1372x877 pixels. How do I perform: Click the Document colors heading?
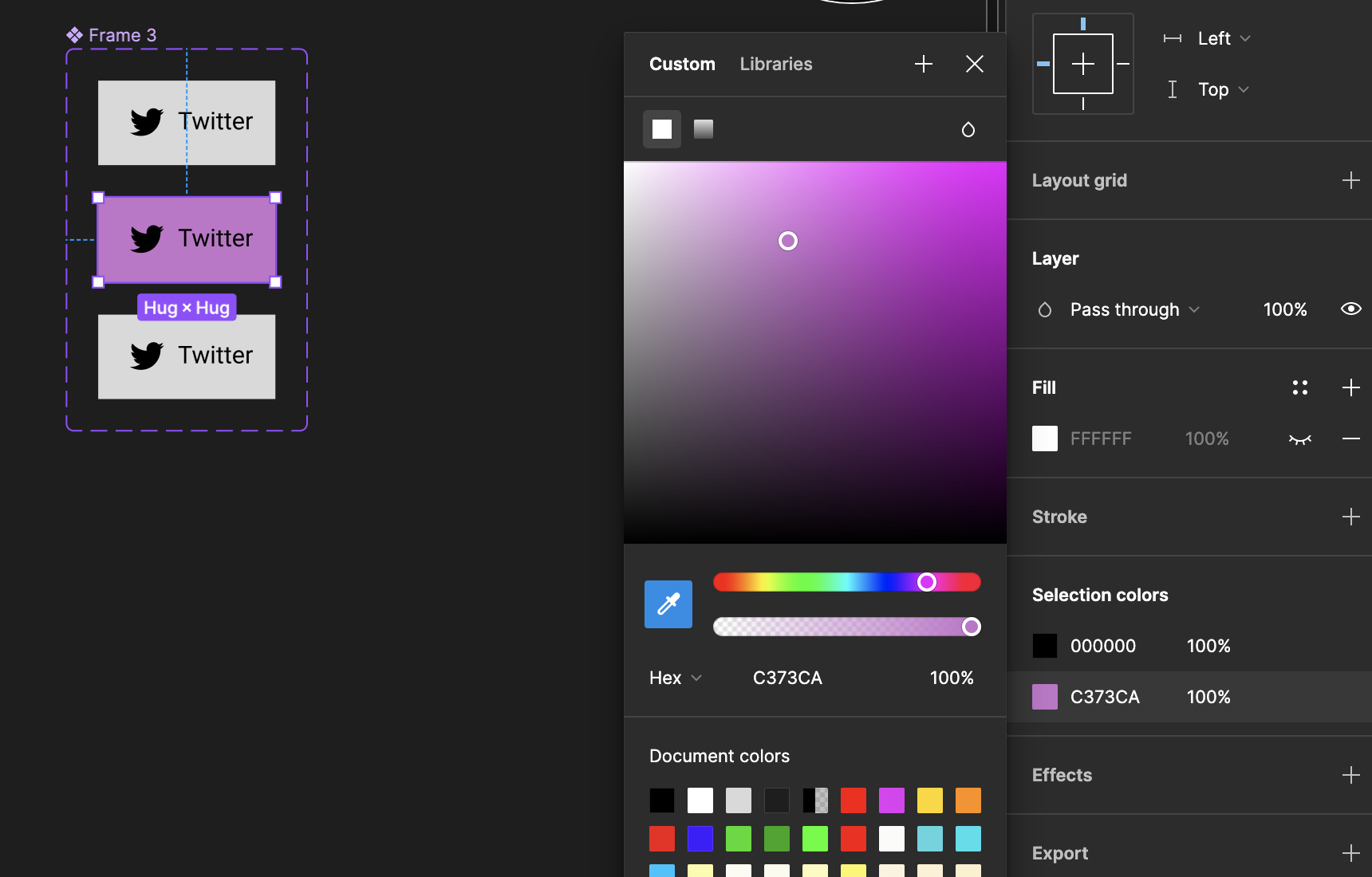coord(720,756)
